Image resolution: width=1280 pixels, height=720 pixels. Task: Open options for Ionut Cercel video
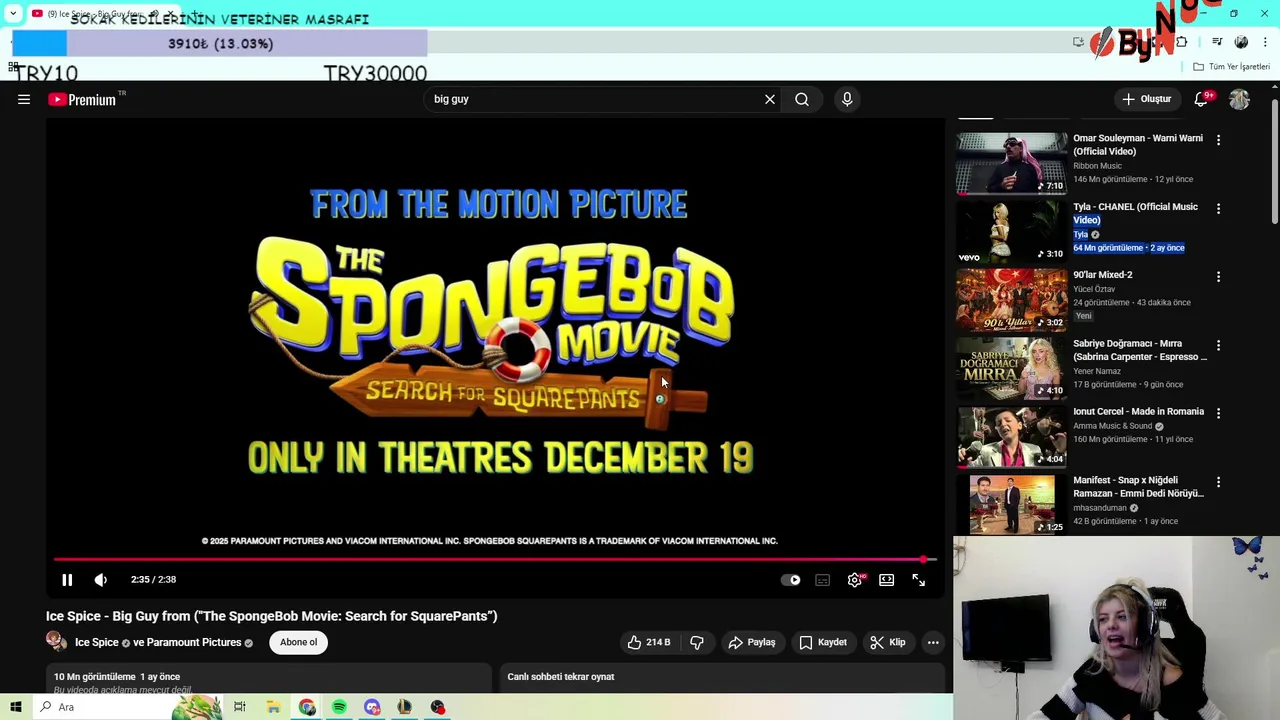tap(1218, 414)
